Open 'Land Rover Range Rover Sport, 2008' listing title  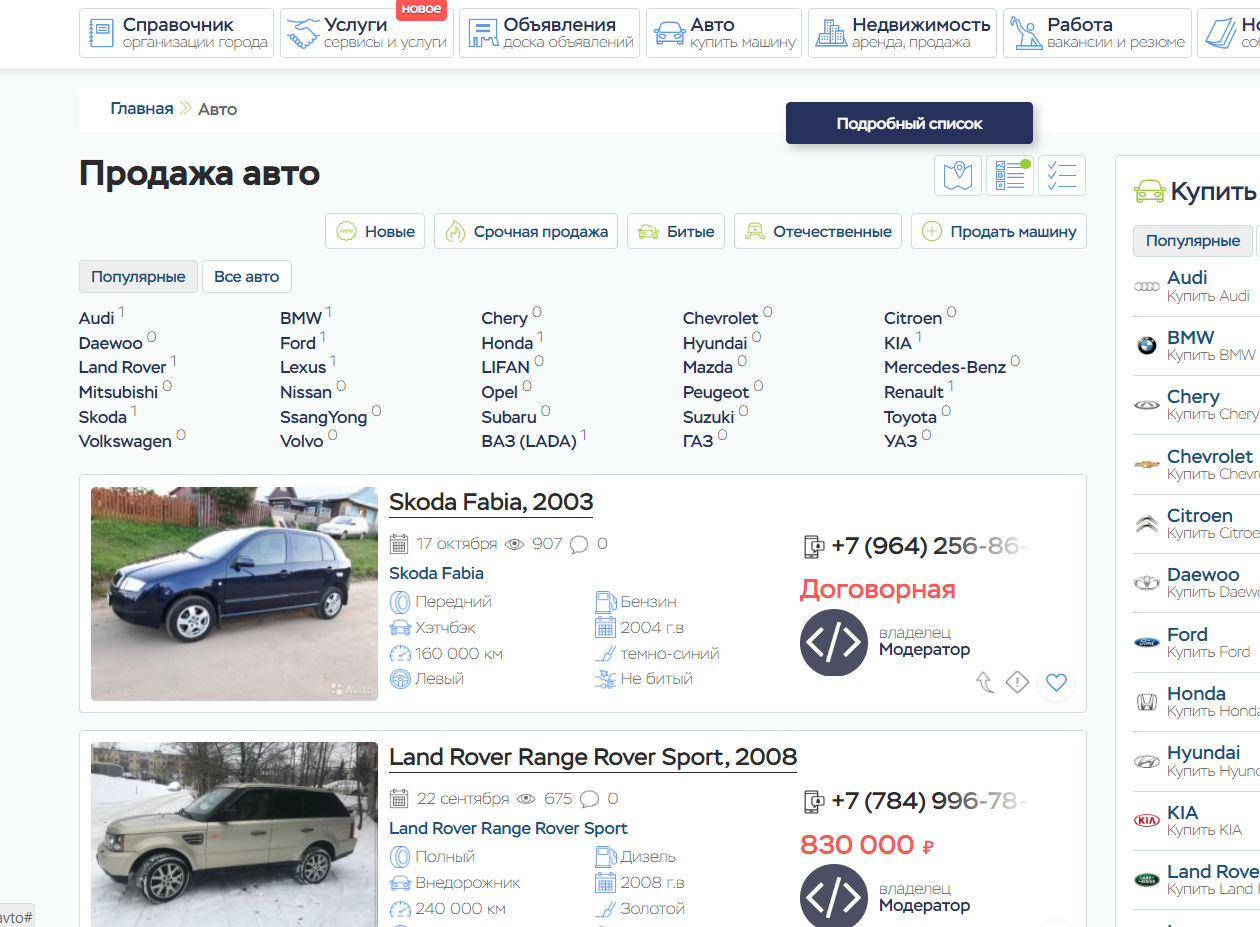coord(592,757)
